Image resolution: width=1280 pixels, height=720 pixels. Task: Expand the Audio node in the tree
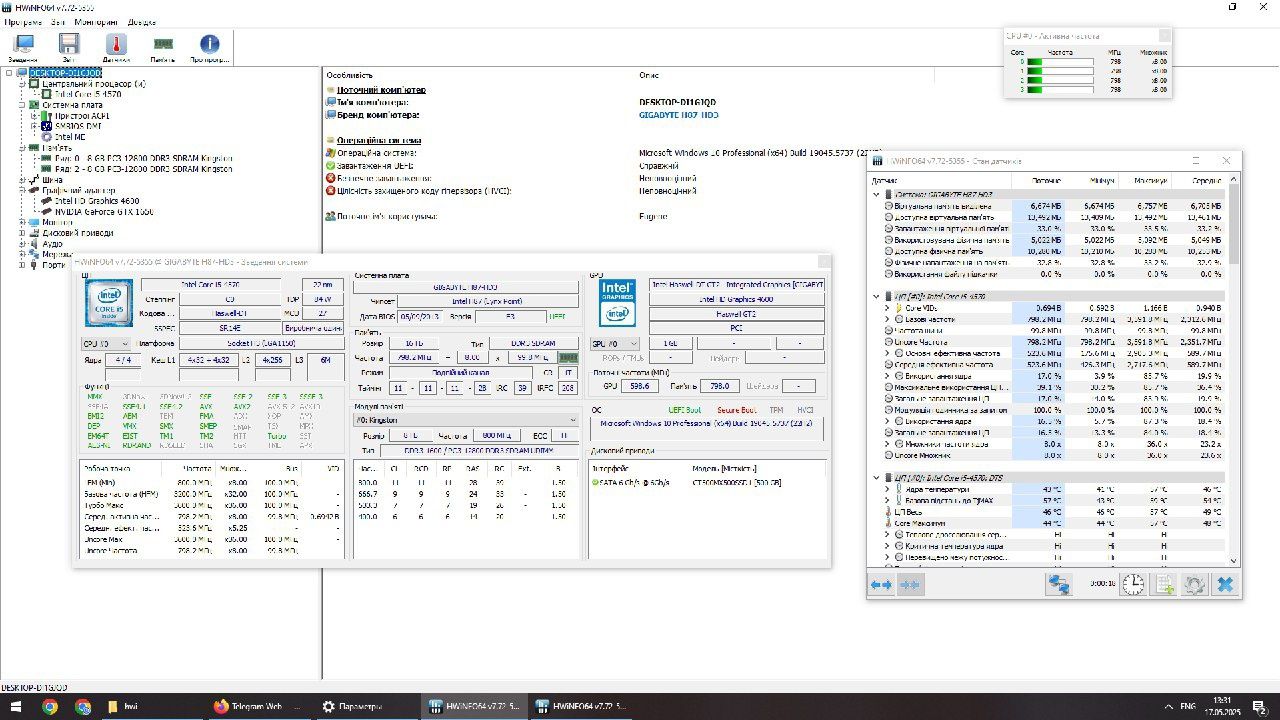coord(21,243)
